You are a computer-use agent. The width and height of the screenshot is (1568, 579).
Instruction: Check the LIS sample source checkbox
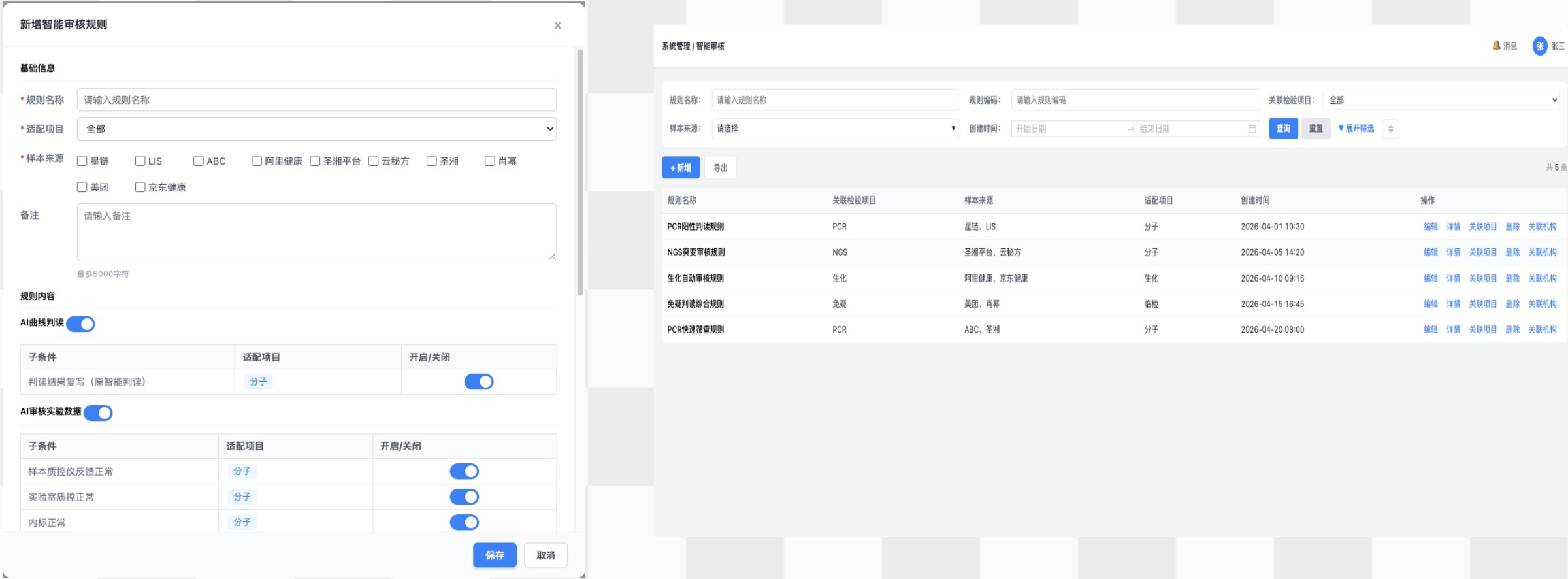coord(140,161)
